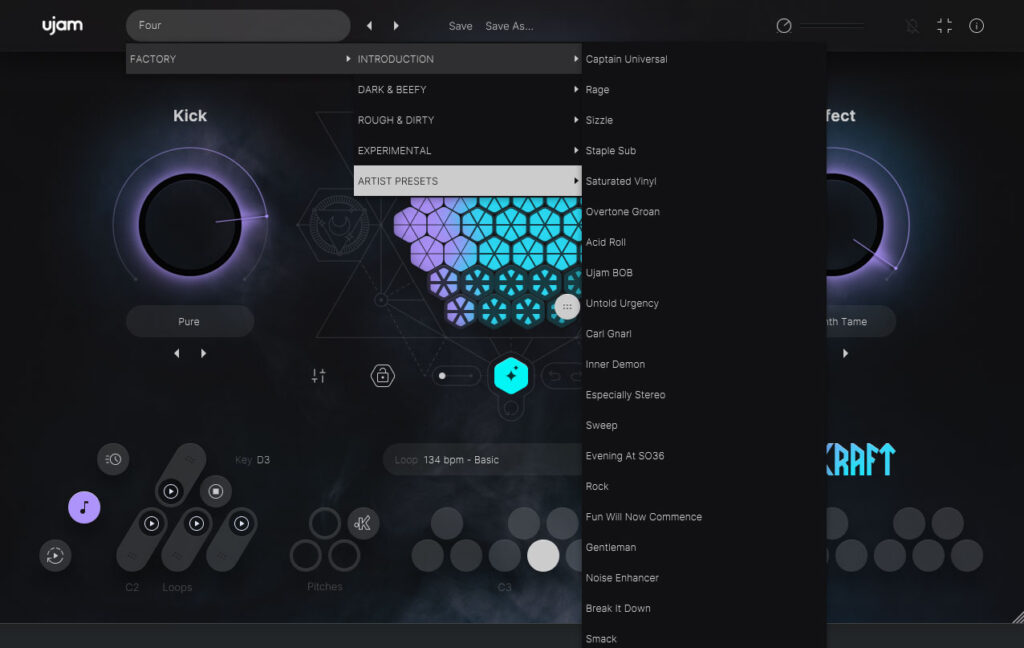Screen dimensions: 1024x648
Task: Open the Pure kick sound selector
Action: pyautogui.click(x=190, y=321)
